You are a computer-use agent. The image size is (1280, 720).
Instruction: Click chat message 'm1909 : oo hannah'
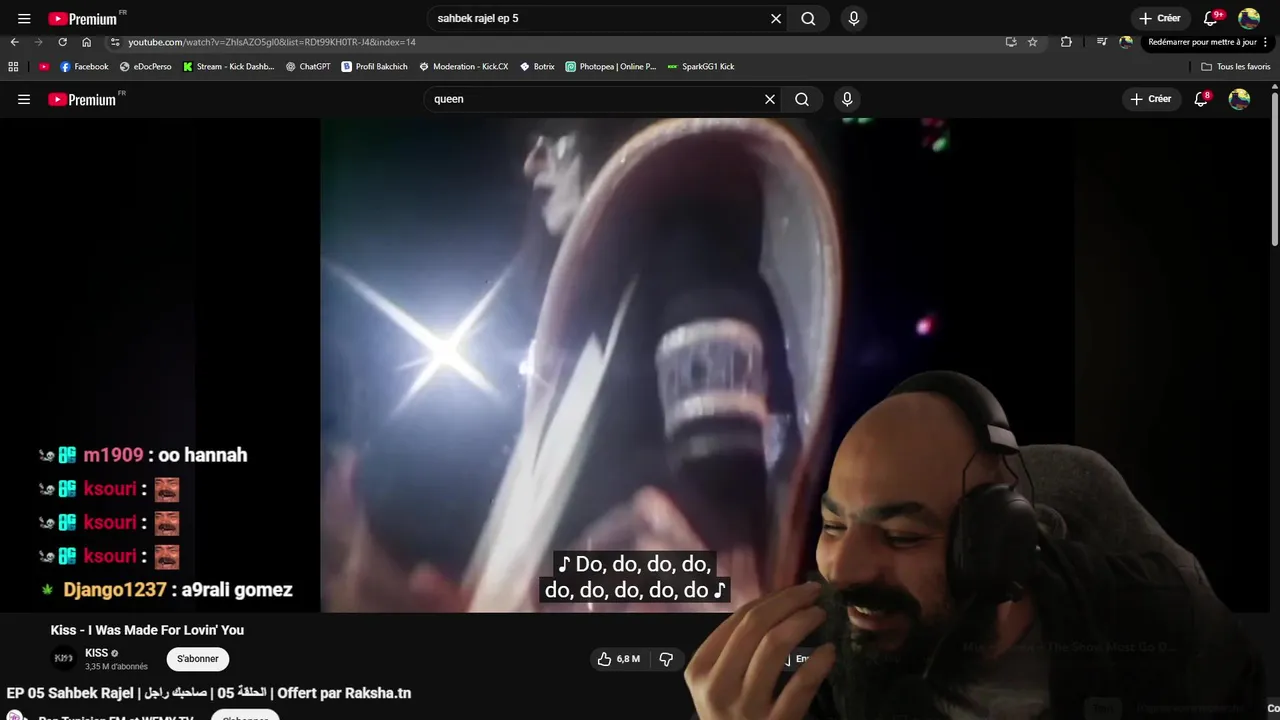click(143, 455)
